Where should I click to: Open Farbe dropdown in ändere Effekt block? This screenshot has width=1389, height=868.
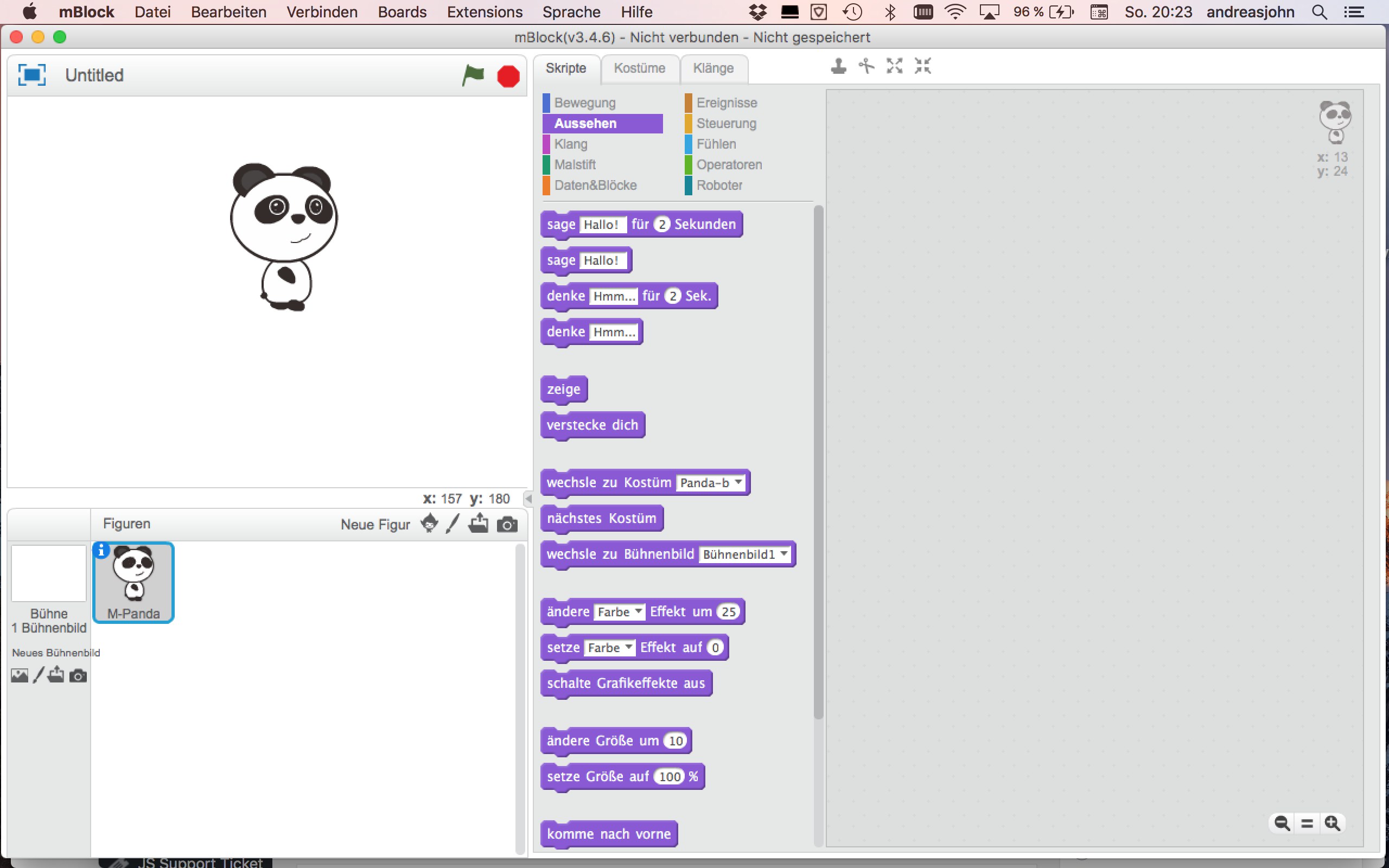point(619,612)
